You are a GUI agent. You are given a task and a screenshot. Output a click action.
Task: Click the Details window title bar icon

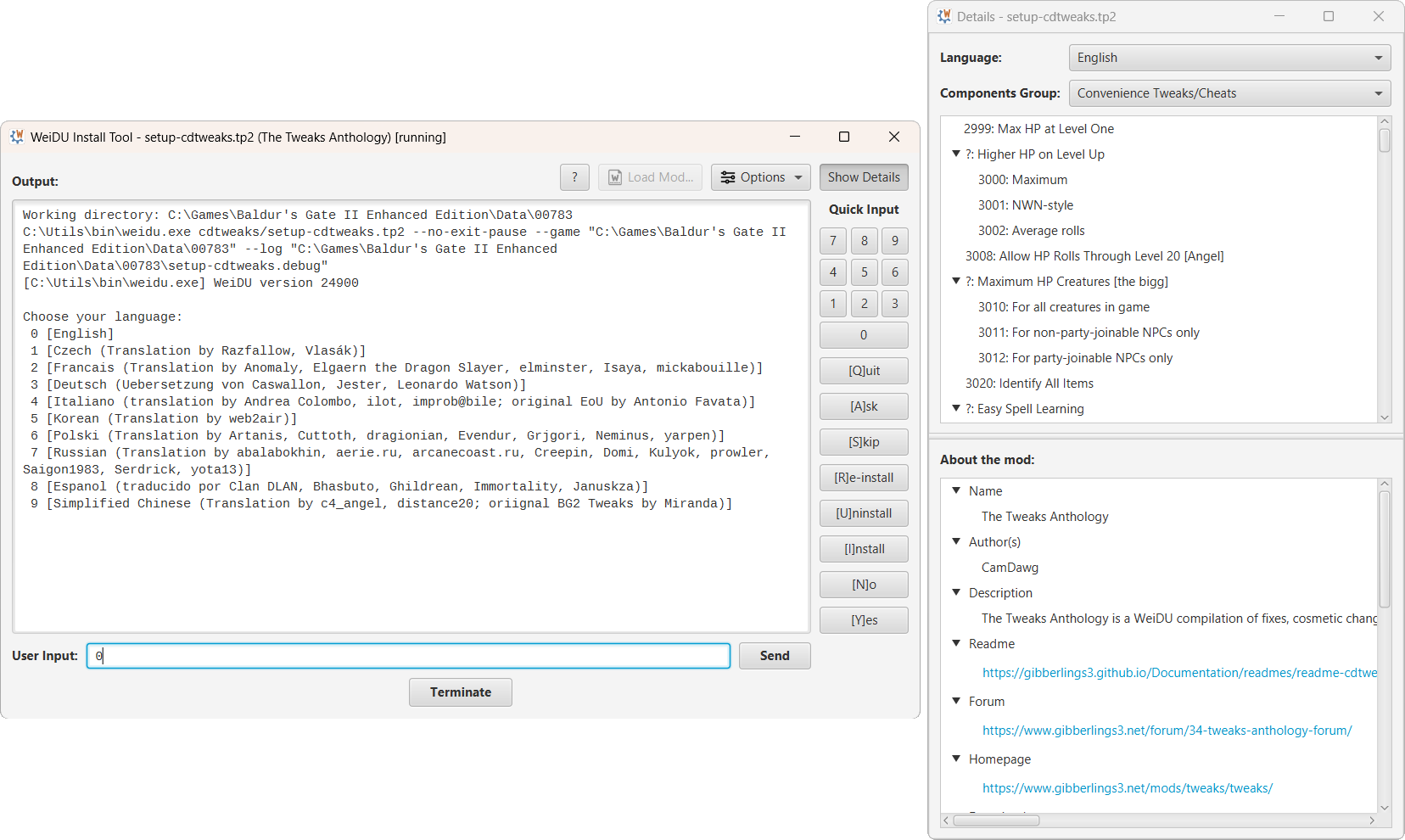(x=944, y=16)
